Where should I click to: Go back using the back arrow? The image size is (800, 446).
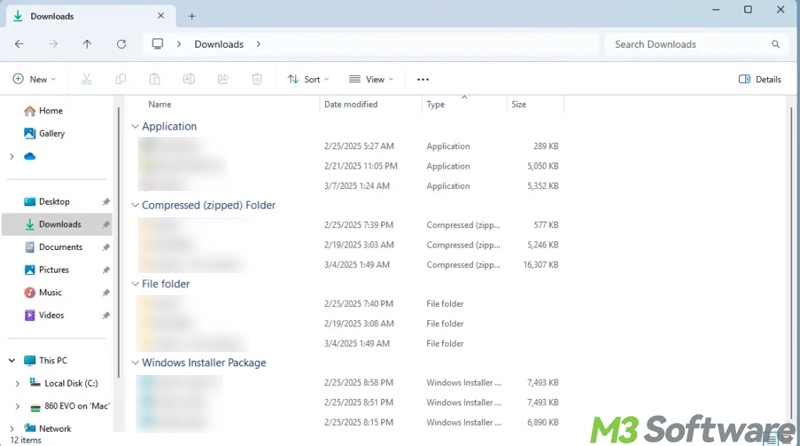pos(19,44)
